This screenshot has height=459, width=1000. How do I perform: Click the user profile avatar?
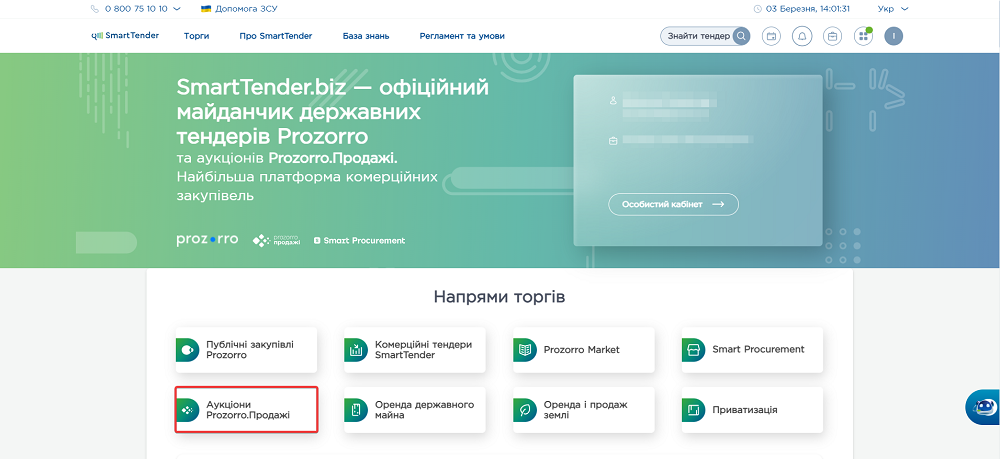click(x=893, y=36)
